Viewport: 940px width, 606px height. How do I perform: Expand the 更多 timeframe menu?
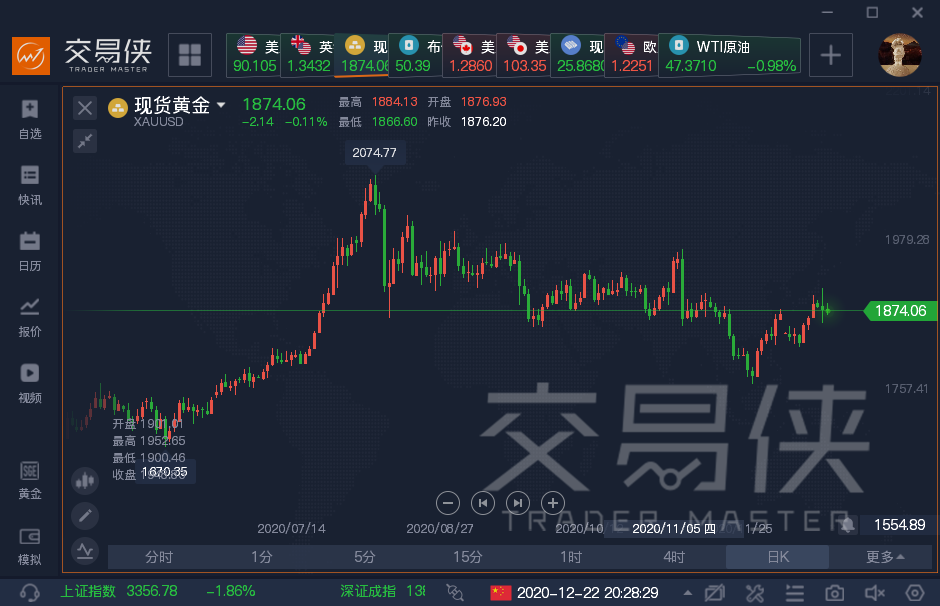pyautogui.click(x=884, y=557)
